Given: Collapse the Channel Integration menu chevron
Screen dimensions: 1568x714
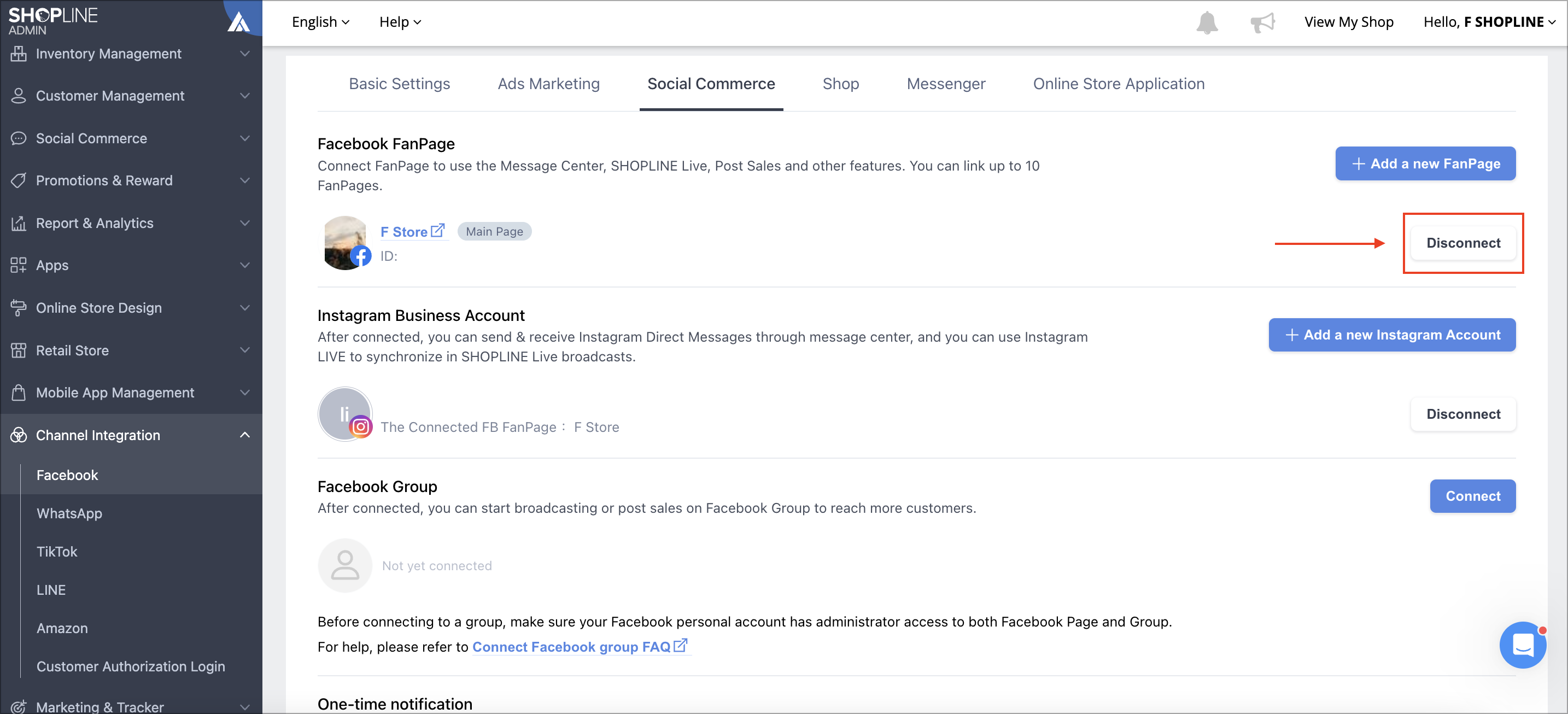Looking at the screenshot, I should [245, 435].
